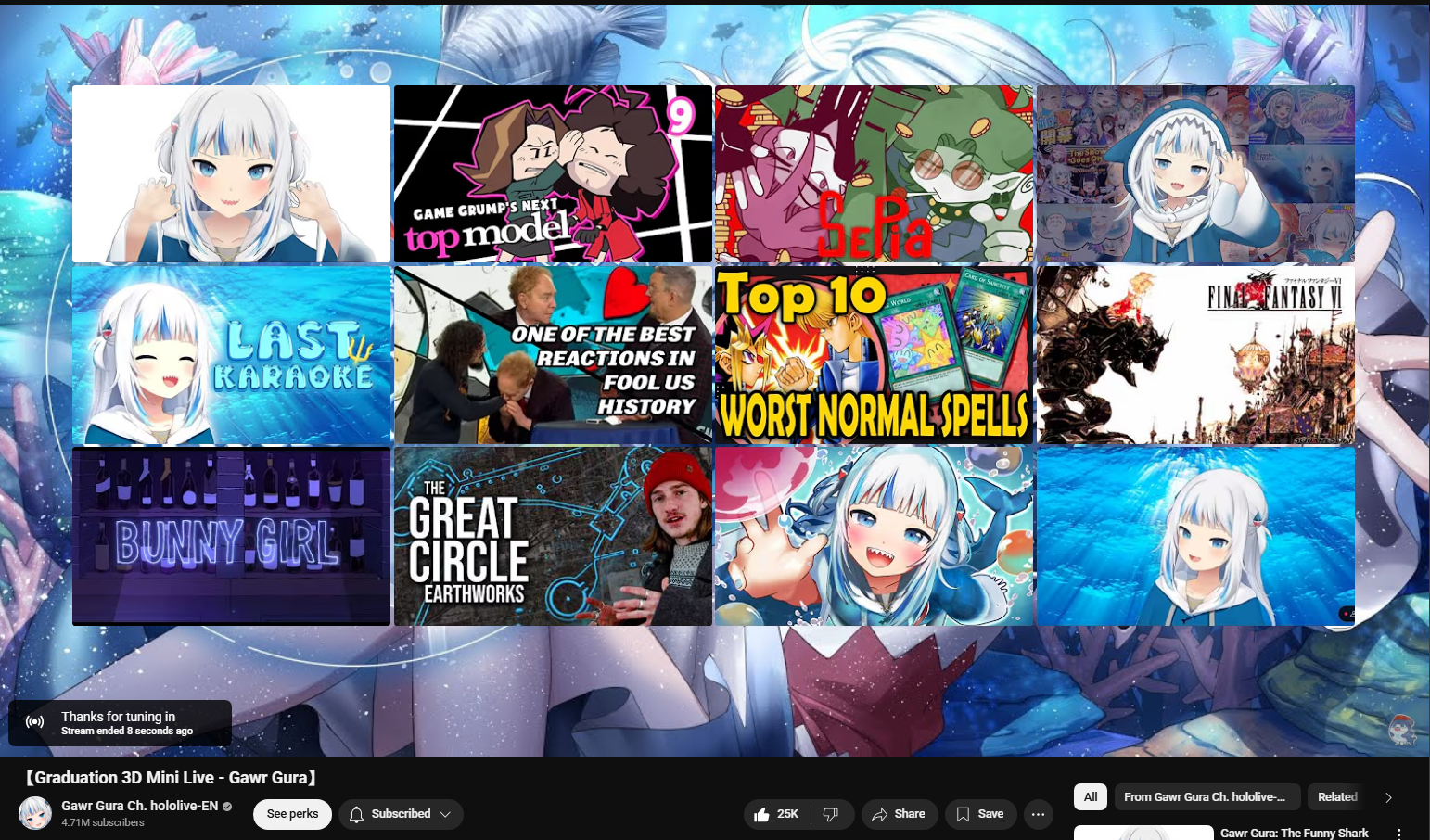Click the live broadcast icon beside Thanks for tuning in
Viewport: 1430px width, 840px height.
click(x=34, y=722)
